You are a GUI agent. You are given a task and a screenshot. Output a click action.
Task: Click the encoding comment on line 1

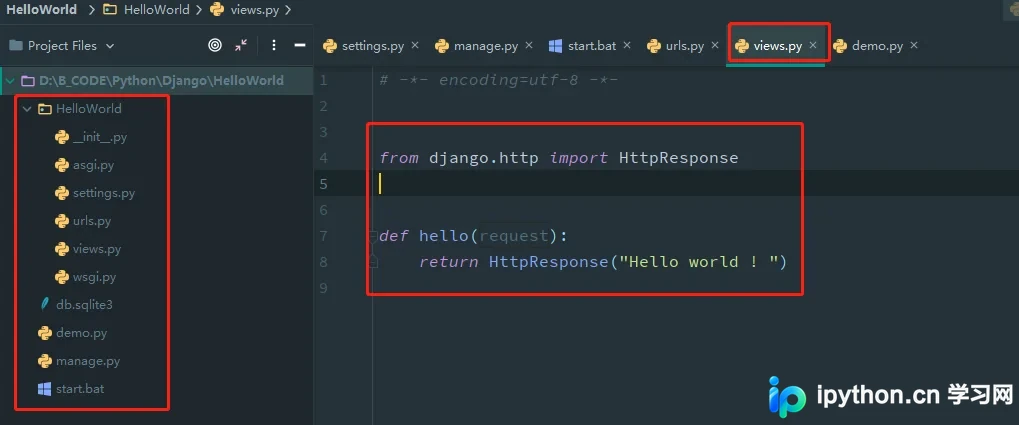pos(498,80)
